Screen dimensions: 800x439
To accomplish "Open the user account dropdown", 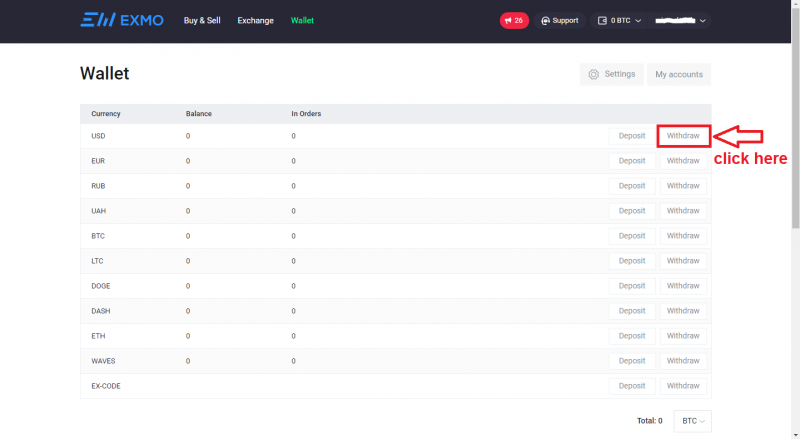I will pyautogui.click(x=680, y=20).
